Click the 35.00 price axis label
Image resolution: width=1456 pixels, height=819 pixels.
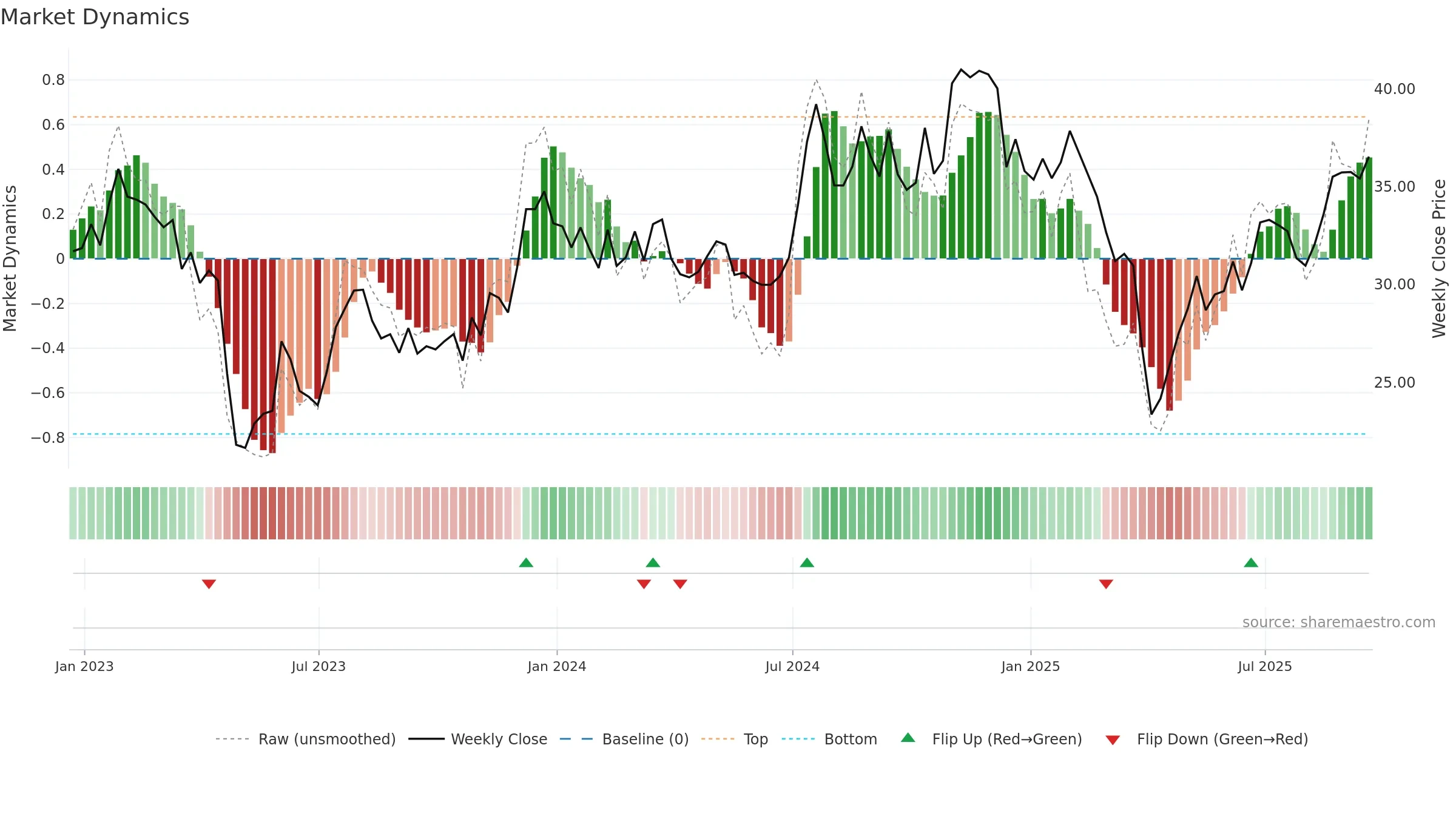(x=1395, y=186)
